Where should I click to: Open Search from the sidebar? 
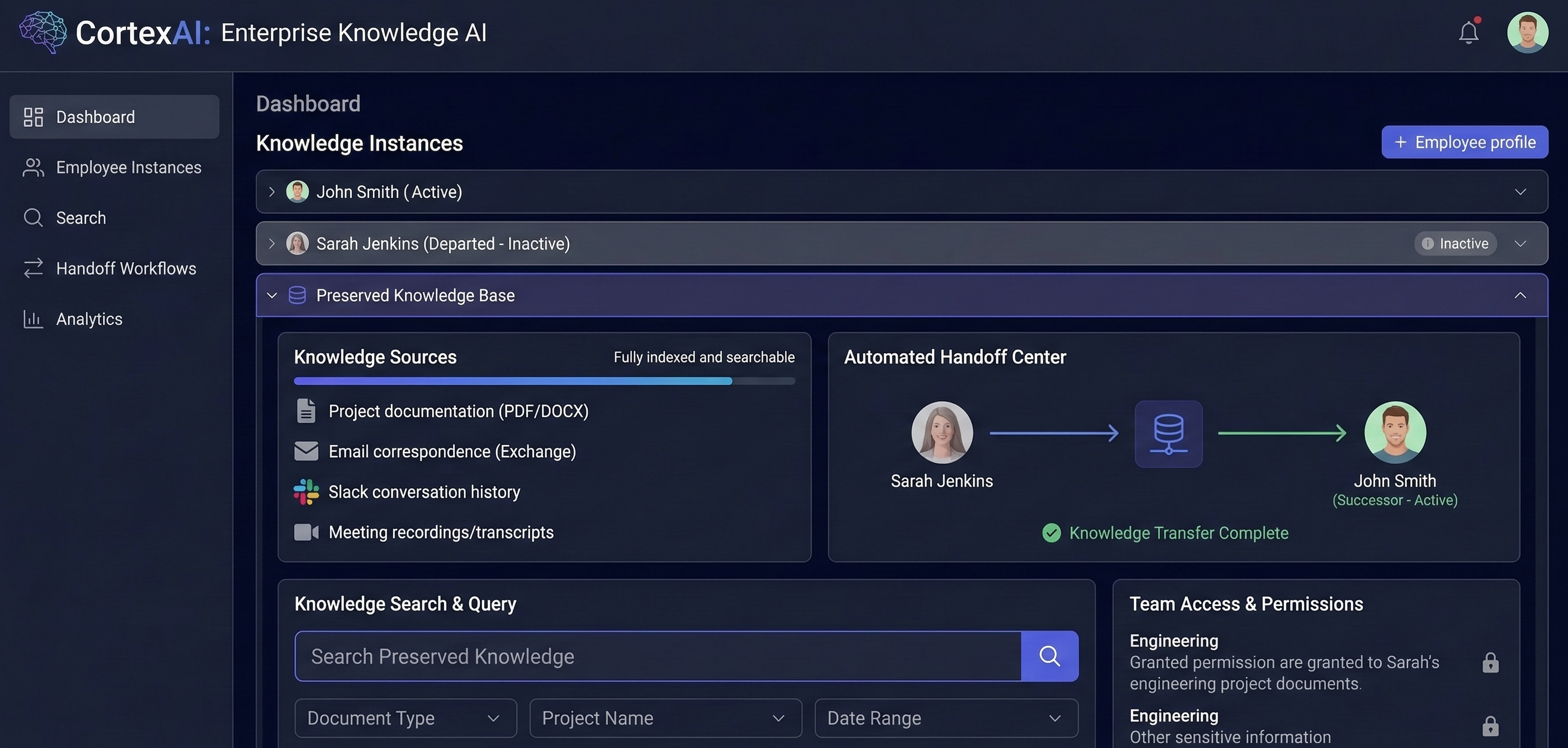coord(33,217)
